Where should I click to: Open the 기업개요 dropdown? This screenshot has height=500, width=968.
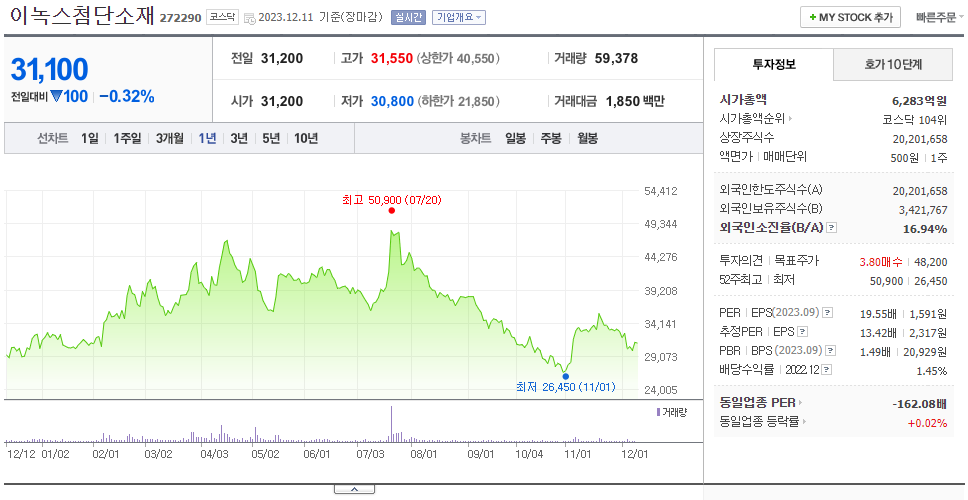[459, 17]
